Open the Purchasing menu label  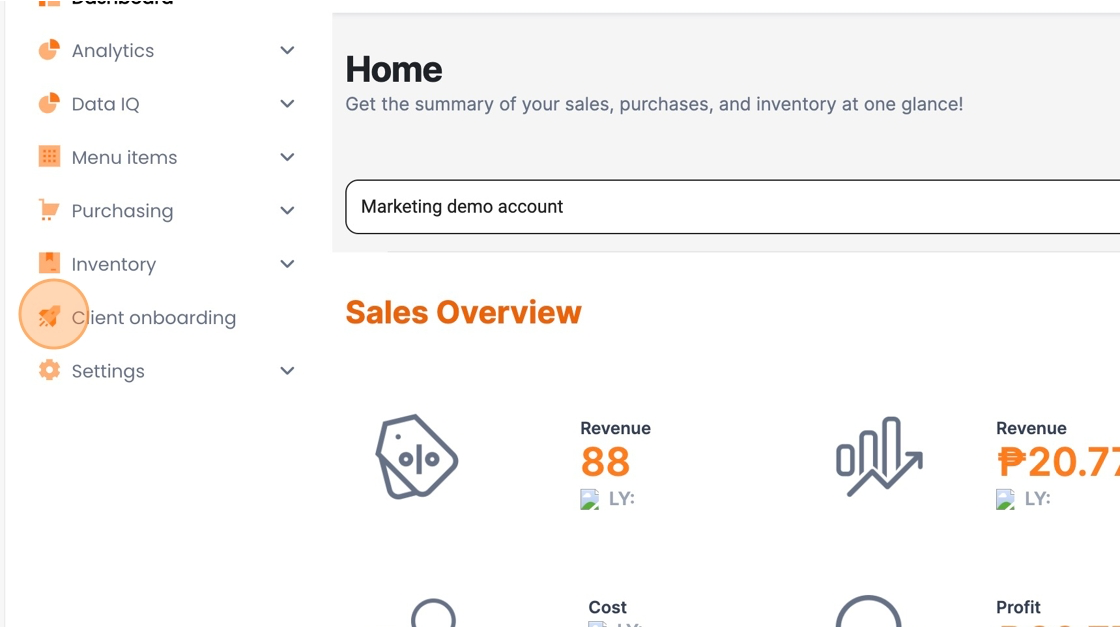pos(122,211)
